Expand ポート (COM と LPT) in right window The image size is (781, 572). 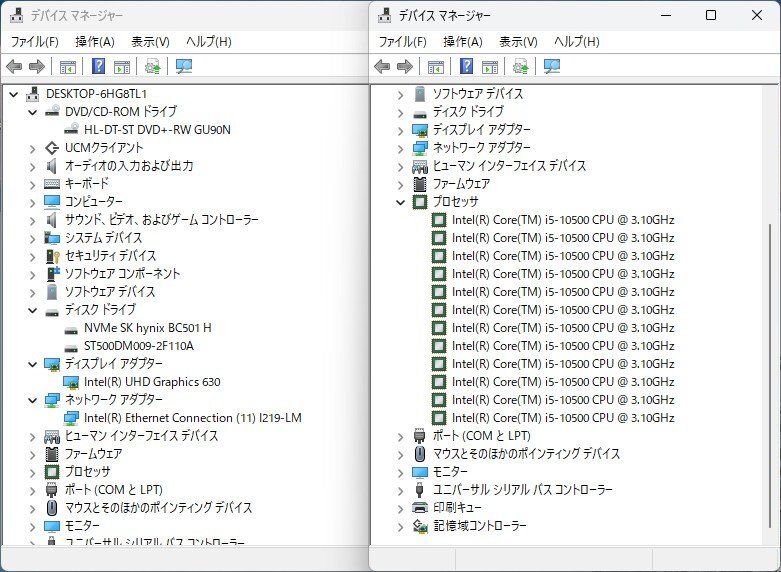tap(400, 436)
